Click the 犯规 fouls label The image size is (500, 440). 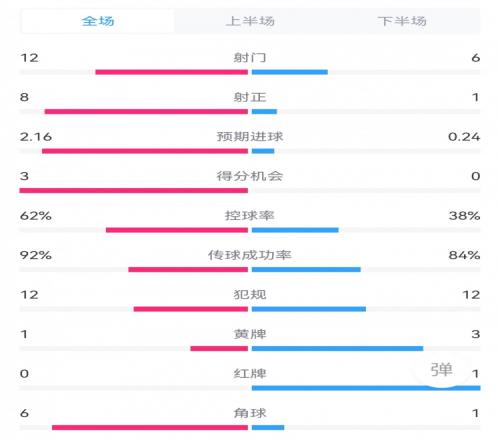pos(250,295)
